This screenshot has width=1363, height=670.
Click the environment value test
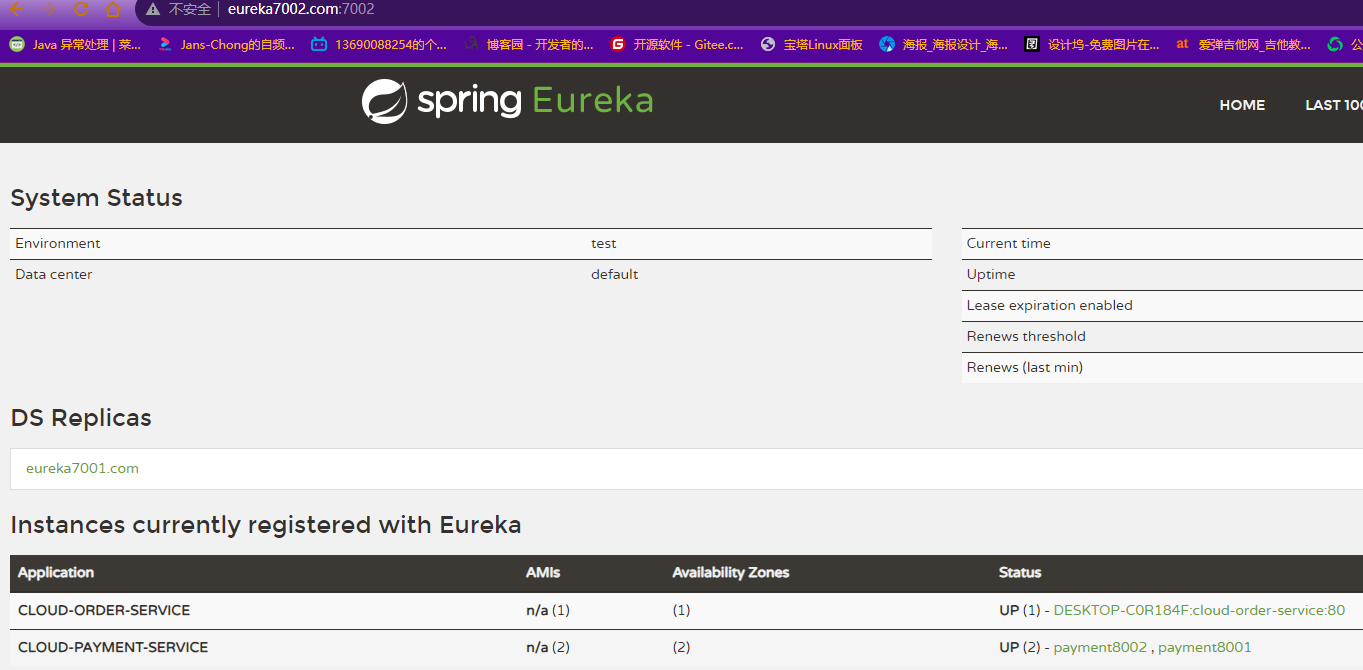pyautogui.click(x=604, y=243)
